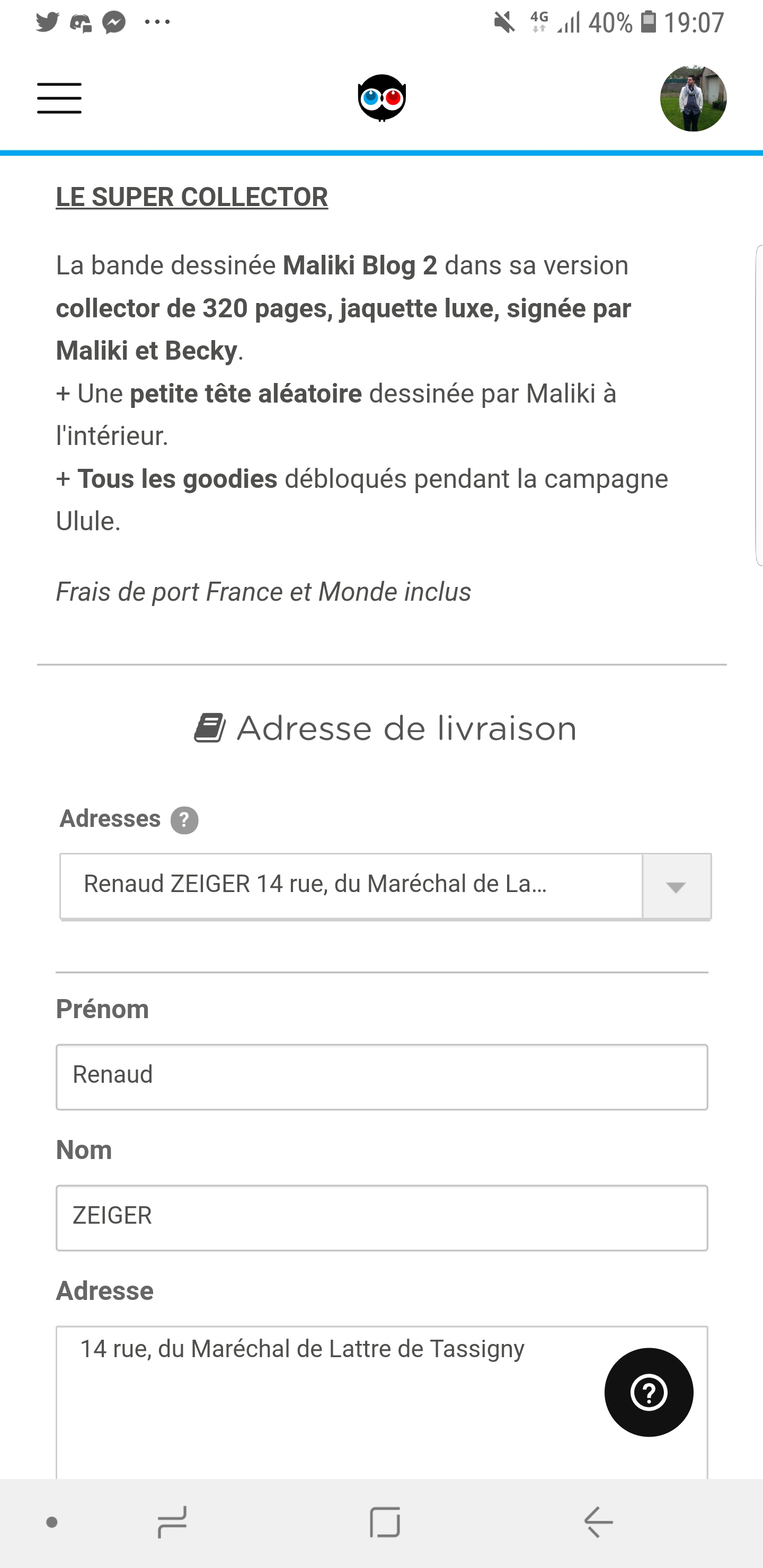763x1568 pixels.
Task: Tap the Discord notification icon
Action: (x=81, y=23)
